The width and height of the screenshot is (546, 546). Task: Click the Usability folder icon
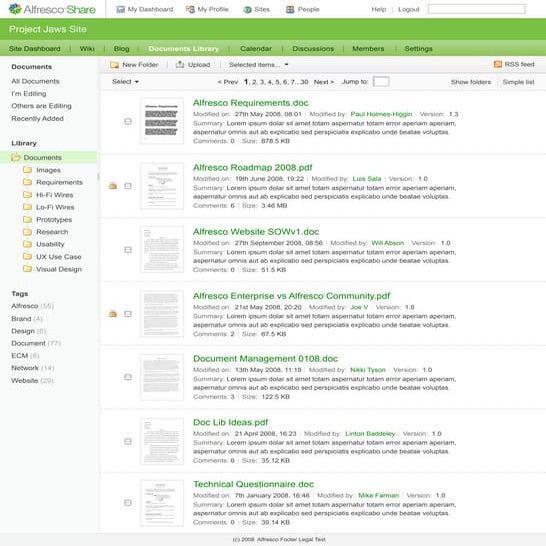pyautogui.click(x=27, y=244)
